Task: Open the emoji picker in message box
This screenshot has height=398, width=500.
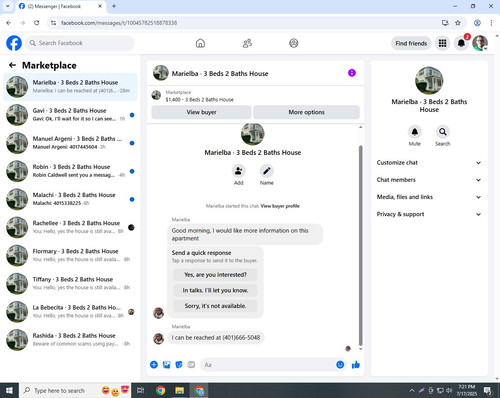Action: click(x=340, y=365)
